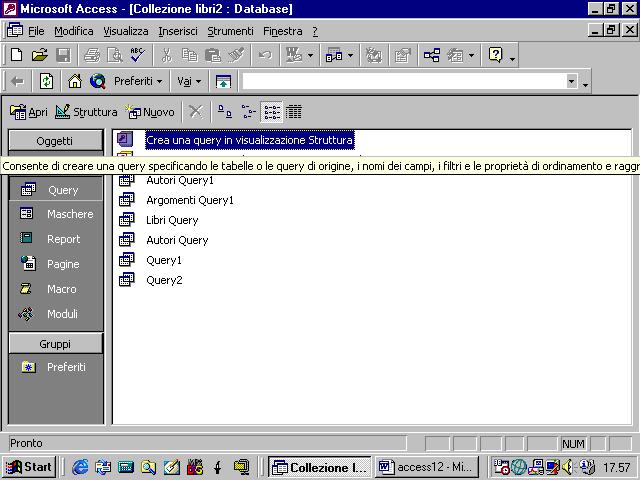Image resolution: width=640 pixels, height=480 pixels.
Task: Click the Print icon
Action: pos(92,55)
